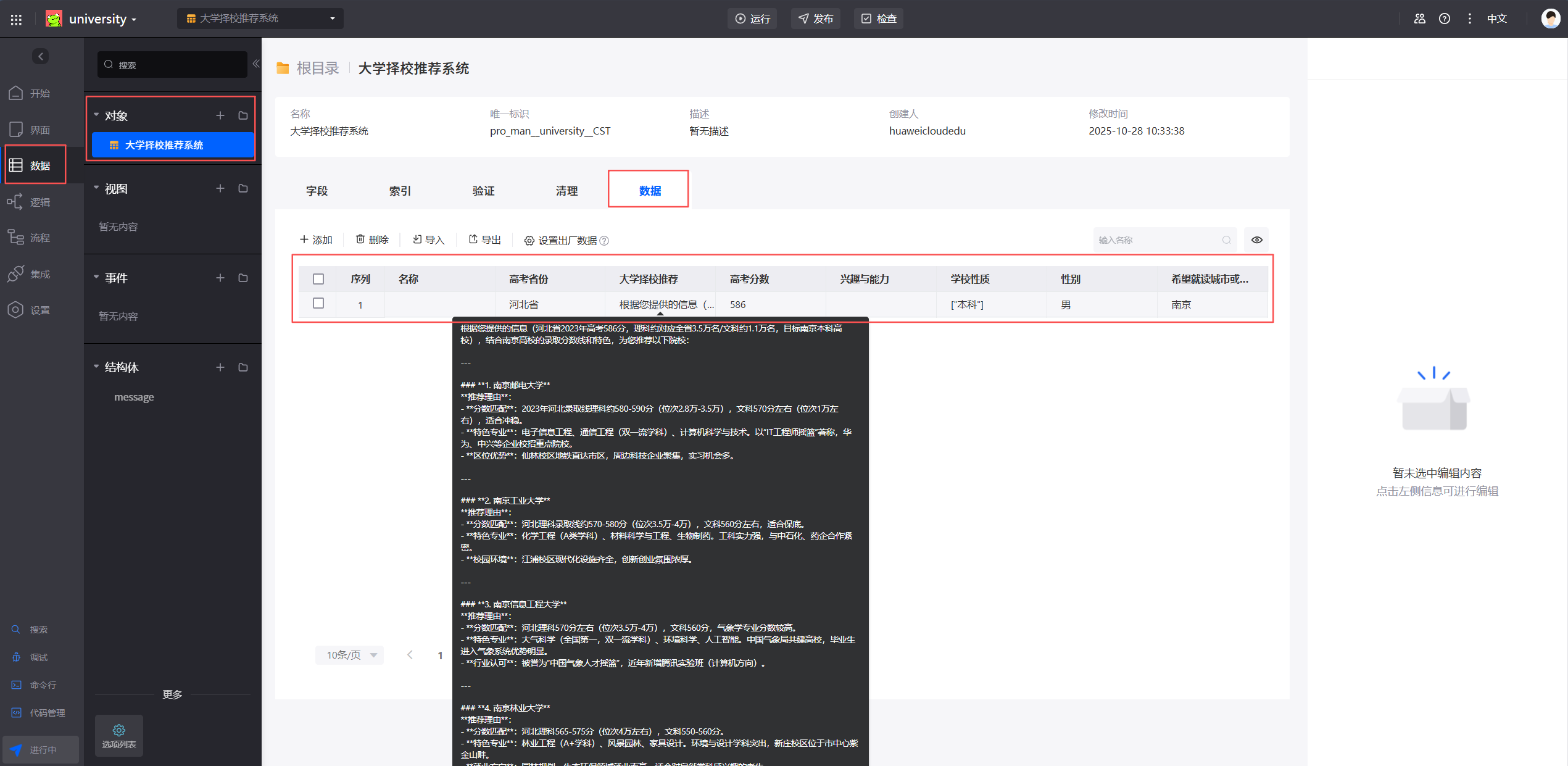Click the team members icon

[x=1419, y=19]
